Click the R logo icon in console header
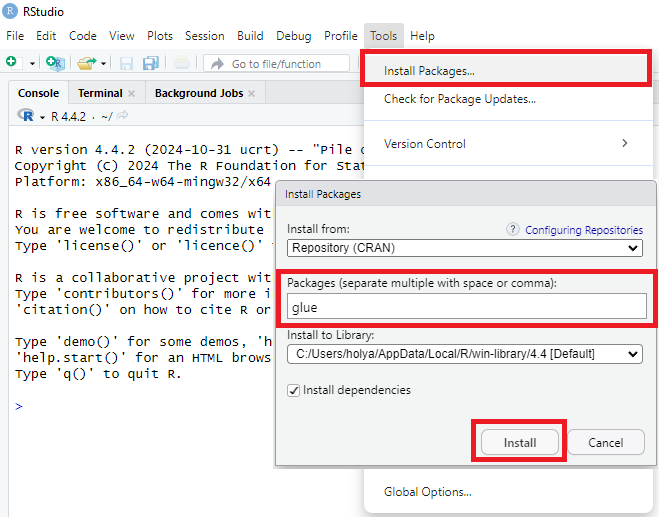Viewport: 659px width, 517px height. pos(27,116)
